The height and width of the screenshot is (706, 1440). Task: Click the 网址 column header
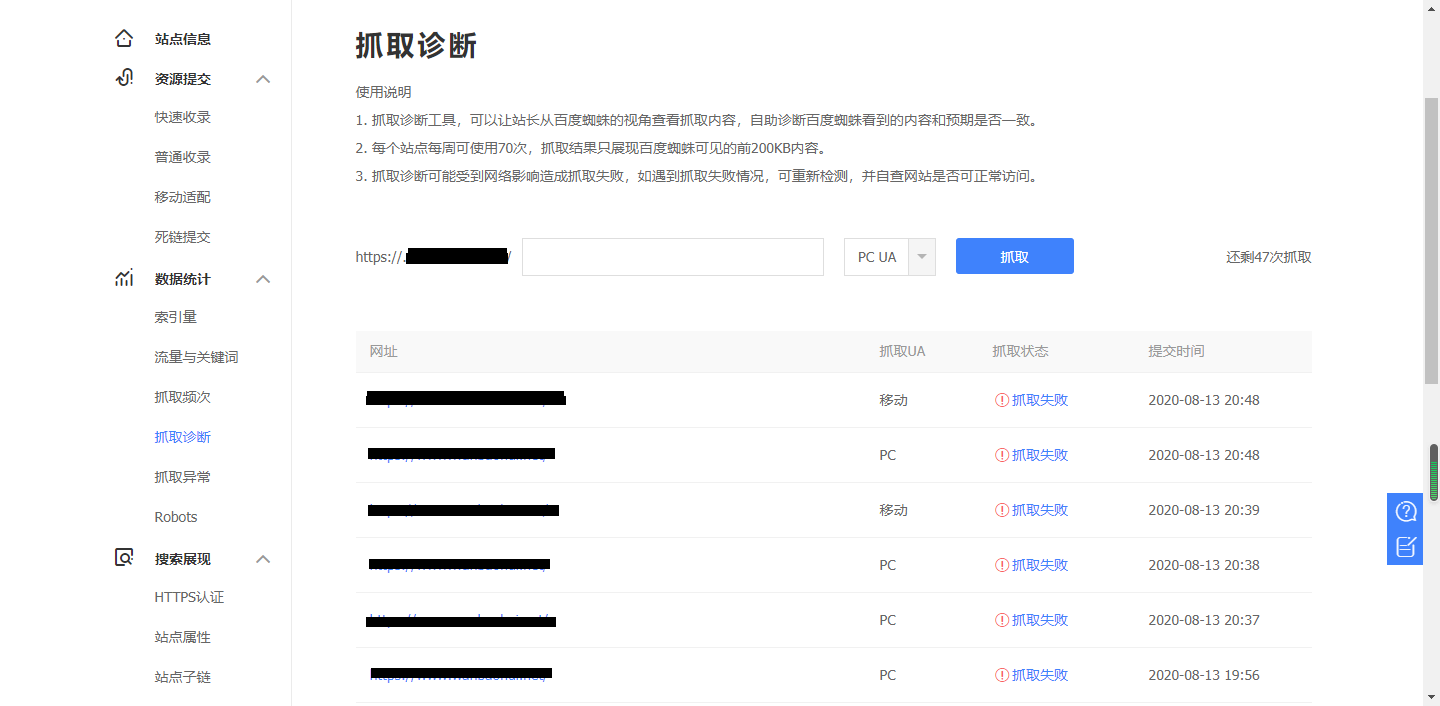click(384, 351)
